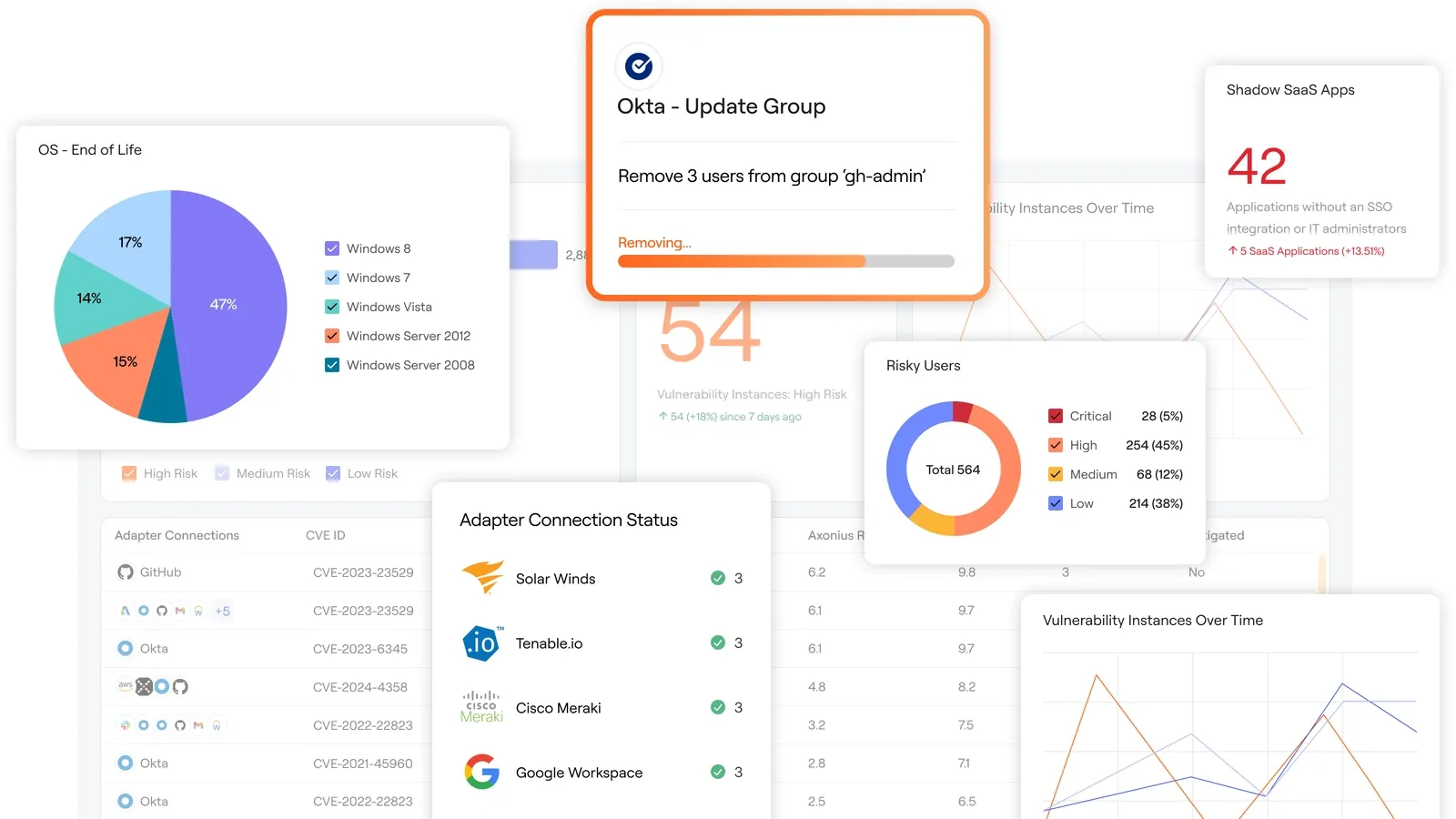Click the Cisco Meraki adapter name
1456x819 pixels.
click(558, 708)
